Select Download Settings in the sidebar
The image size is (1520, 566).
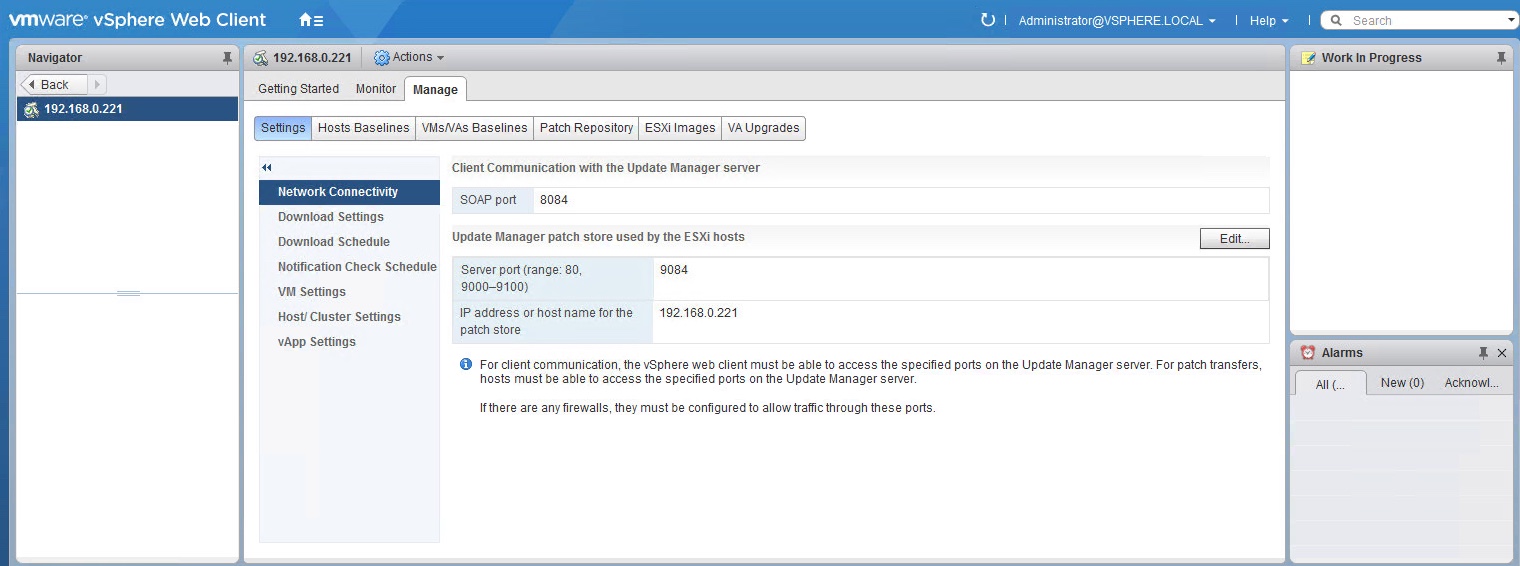331,217
